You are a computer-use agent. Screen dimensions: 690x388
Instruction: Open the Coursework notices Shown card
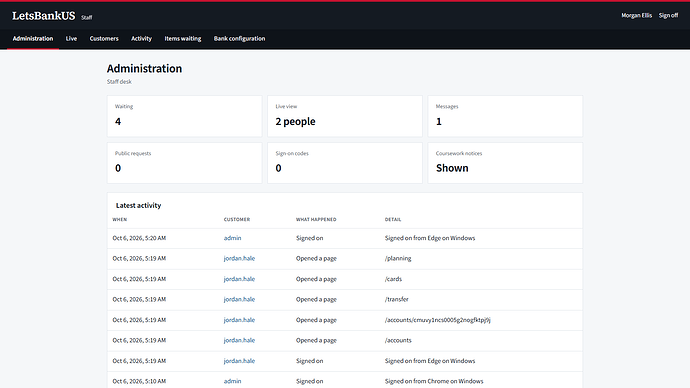pyautogui.click(x=505, y=163)
